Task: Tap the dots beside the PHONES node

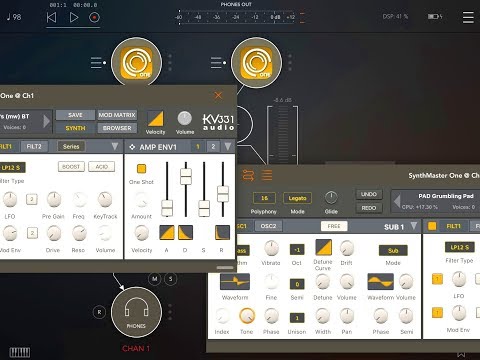Action: pyautogui.click(x=170, y=312)
